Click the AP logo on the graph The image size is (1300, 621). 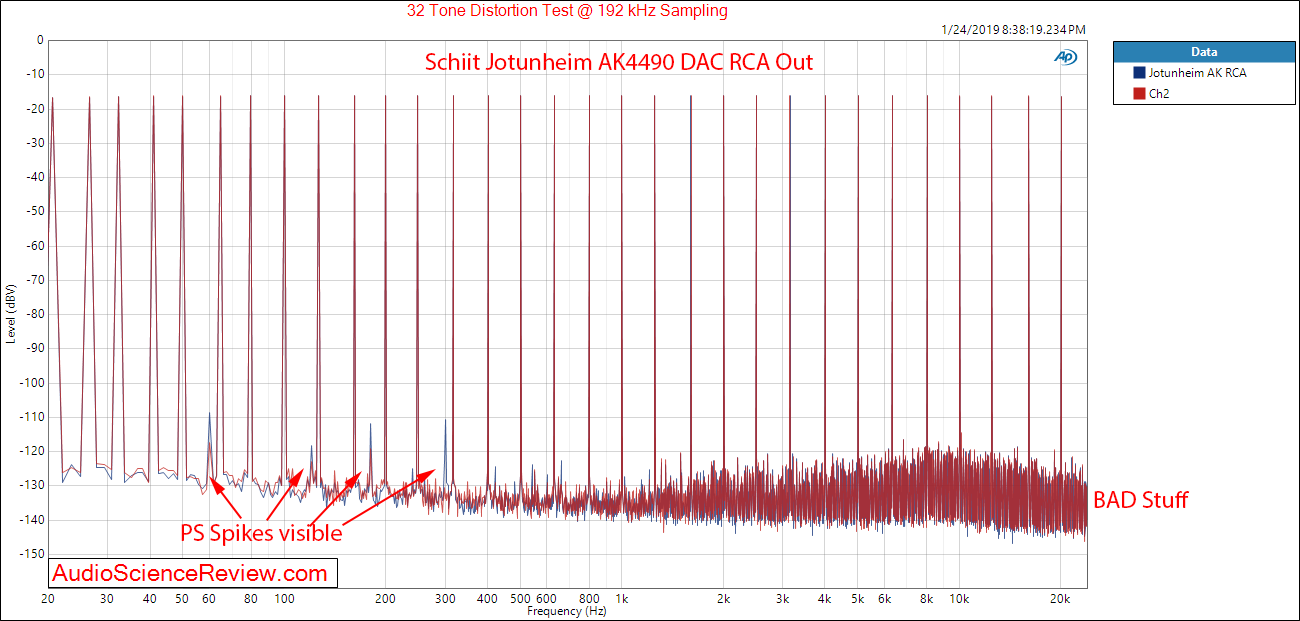pyautogui.click(x=1066, y=57)
